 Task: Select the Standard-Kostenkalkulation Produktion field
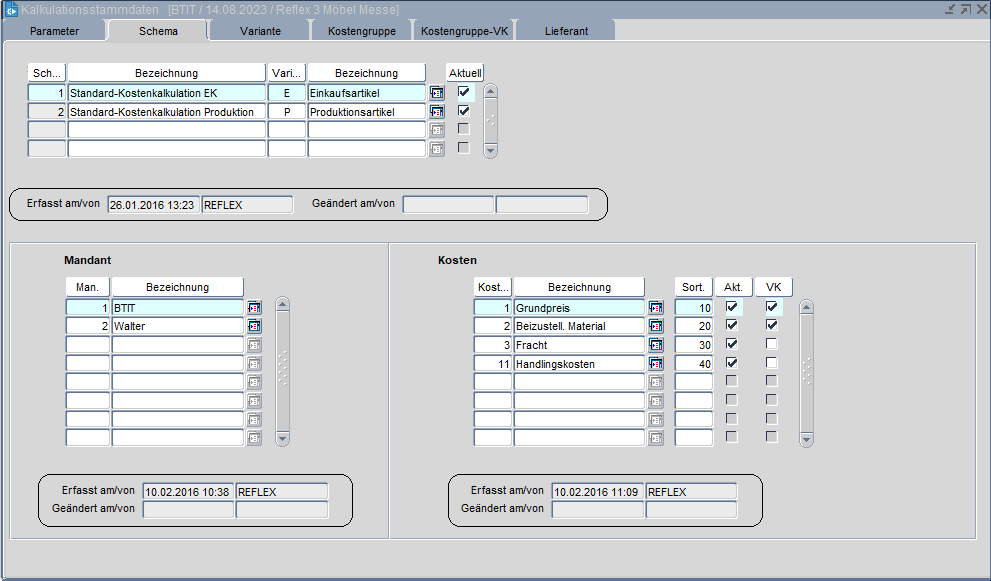point(166,112)
